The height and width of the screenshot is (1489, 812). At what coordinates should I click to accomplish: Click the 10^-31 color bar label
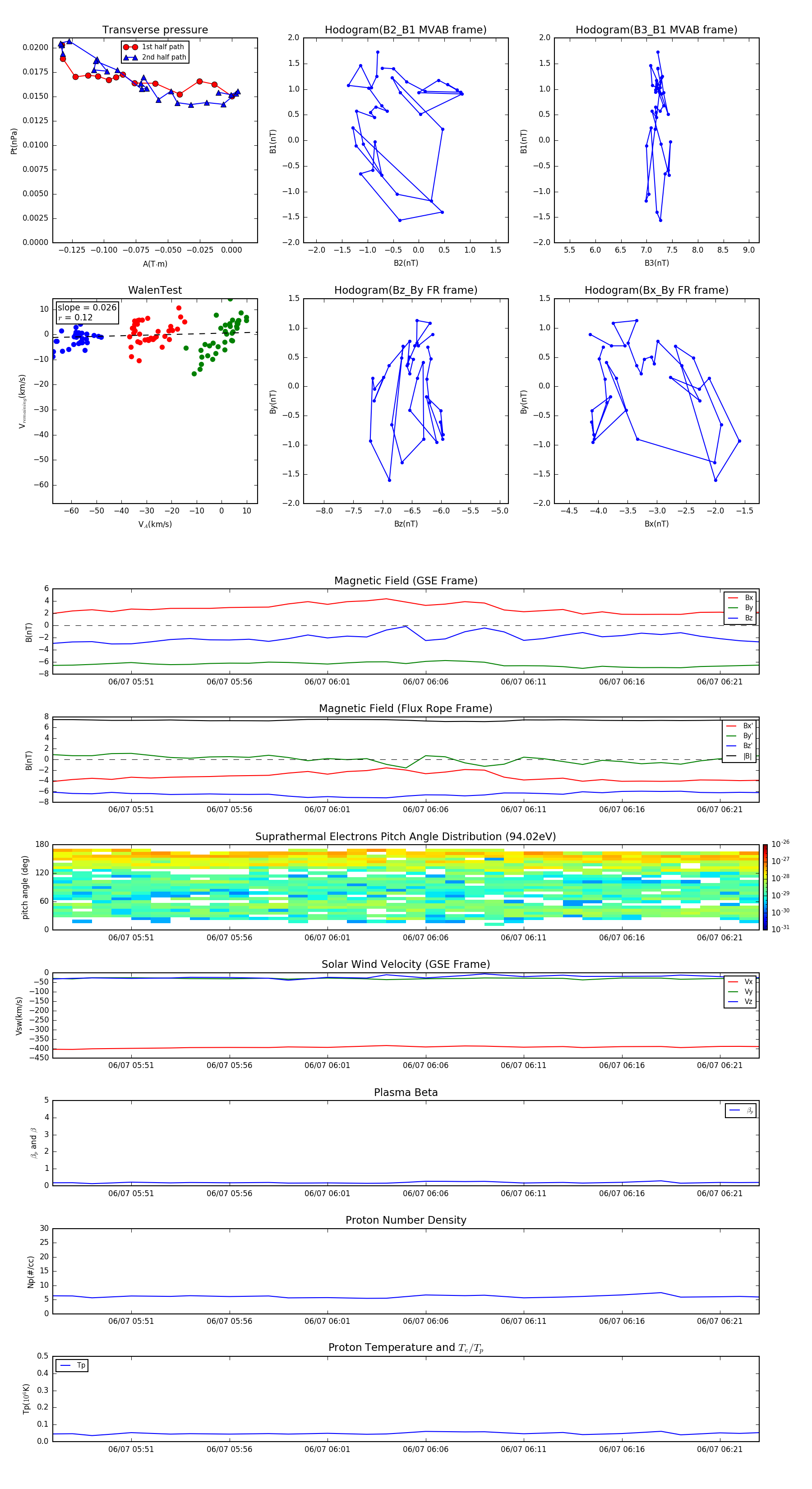coord(780,929)
